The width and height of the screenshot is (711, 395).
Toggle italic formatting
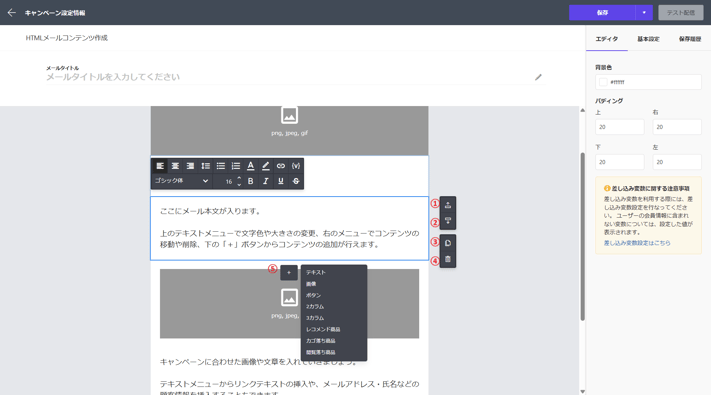(x=266, y=181)
